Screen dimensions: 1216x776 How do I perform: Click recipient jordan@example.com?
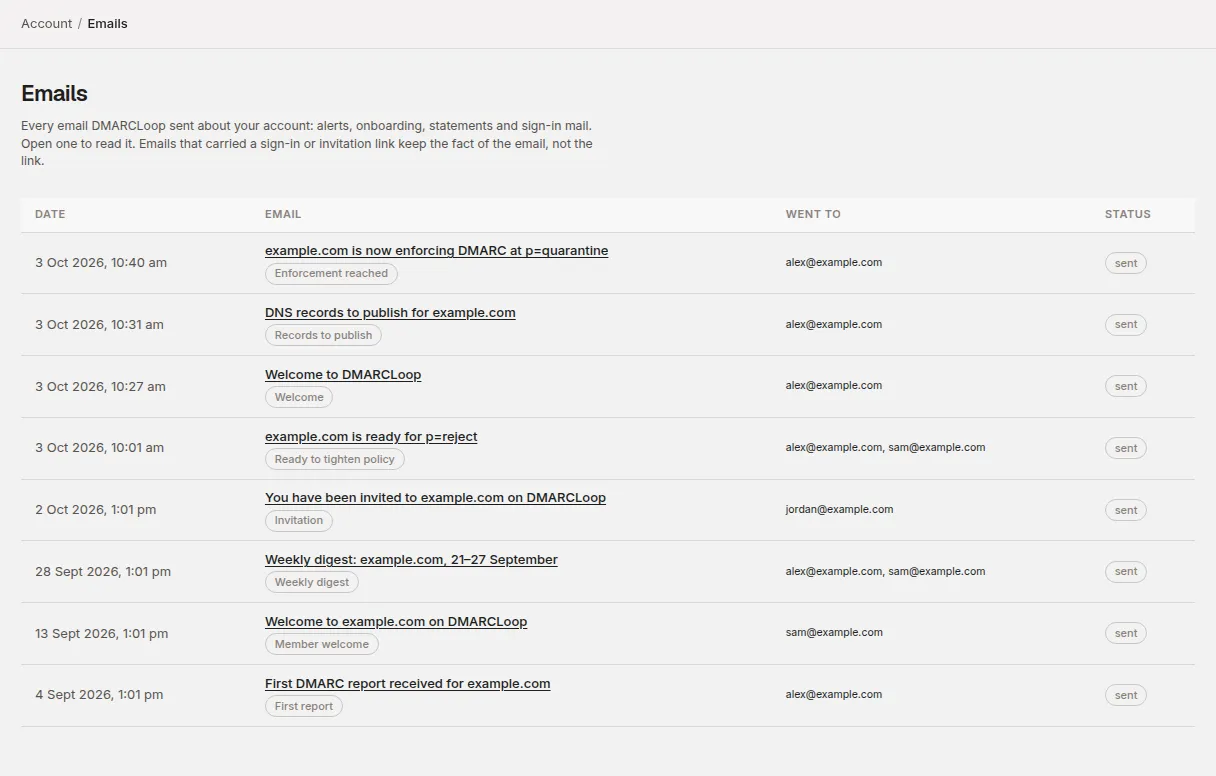(839, 509)
